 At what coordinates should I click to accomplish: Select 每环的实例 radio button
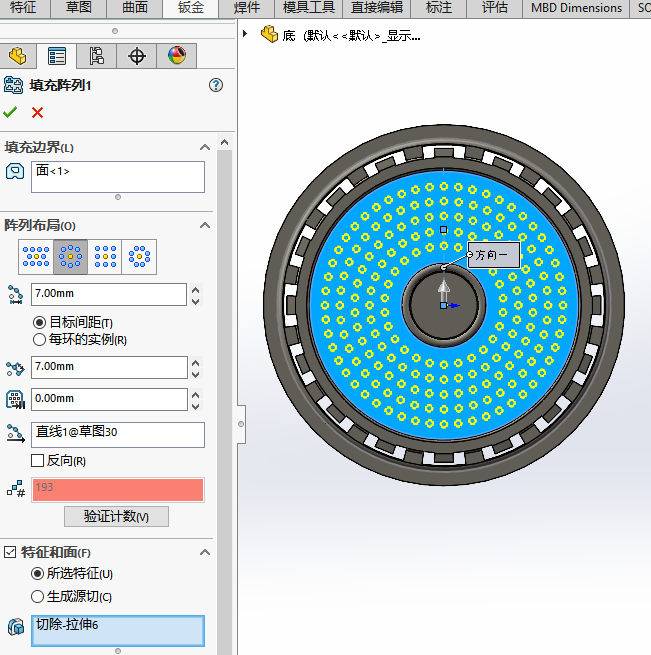coord(39,340)
